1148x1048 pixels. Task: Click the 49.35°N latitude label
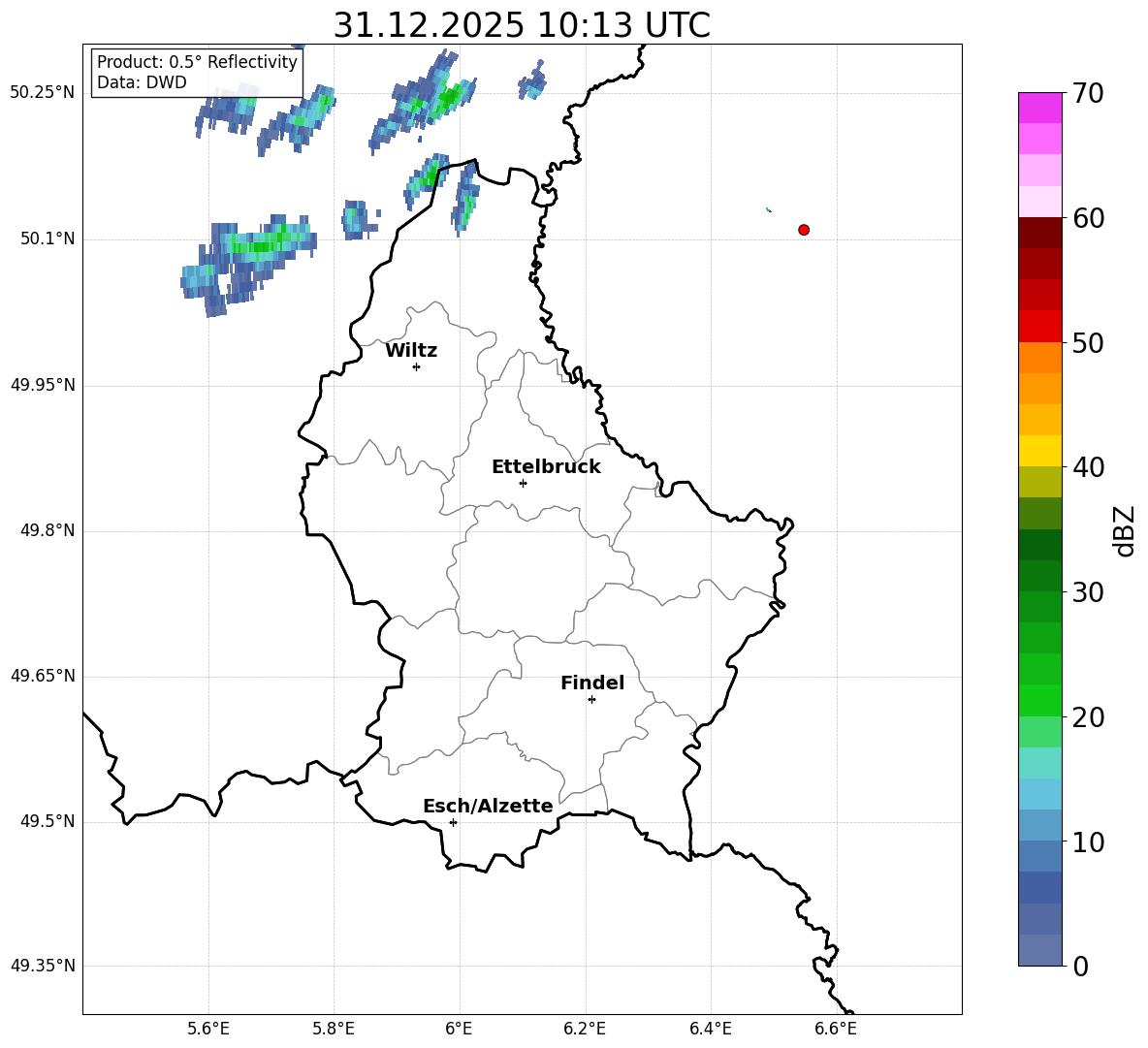pyautogui.click(x=43, y=966)
